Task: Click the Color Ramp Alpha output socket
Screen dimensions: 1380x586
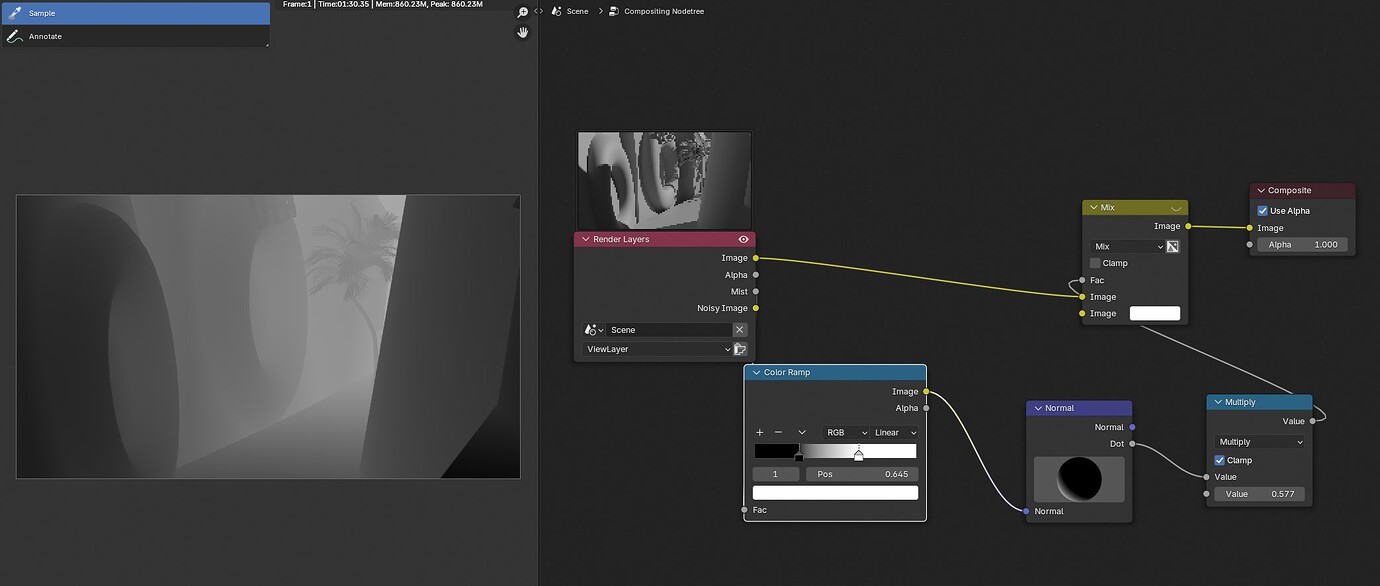Action: click(926, 408)
